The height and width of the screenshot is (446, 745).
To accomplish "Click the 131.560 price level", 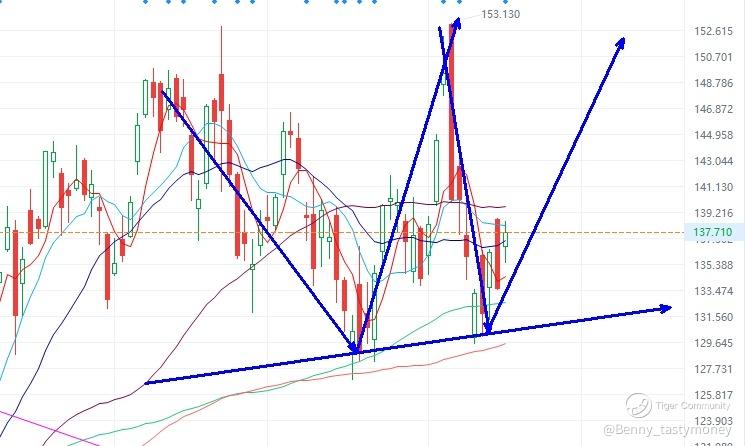I will click(713, 317).
